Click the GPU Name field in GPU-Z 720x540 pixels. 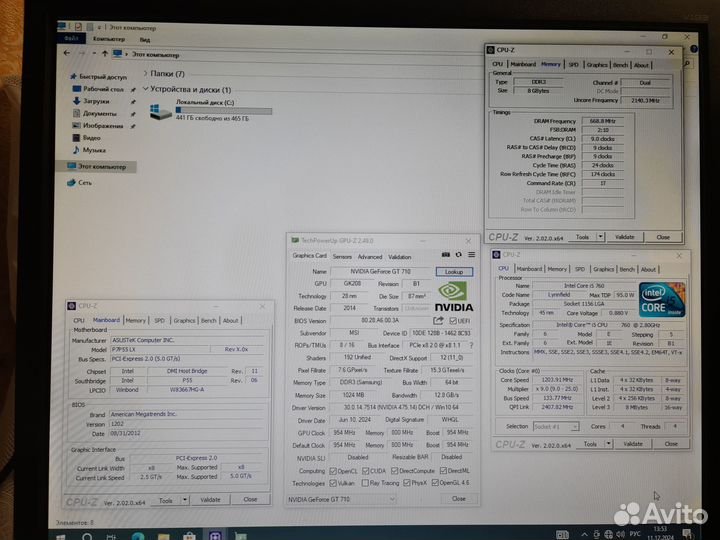[381, 271]
